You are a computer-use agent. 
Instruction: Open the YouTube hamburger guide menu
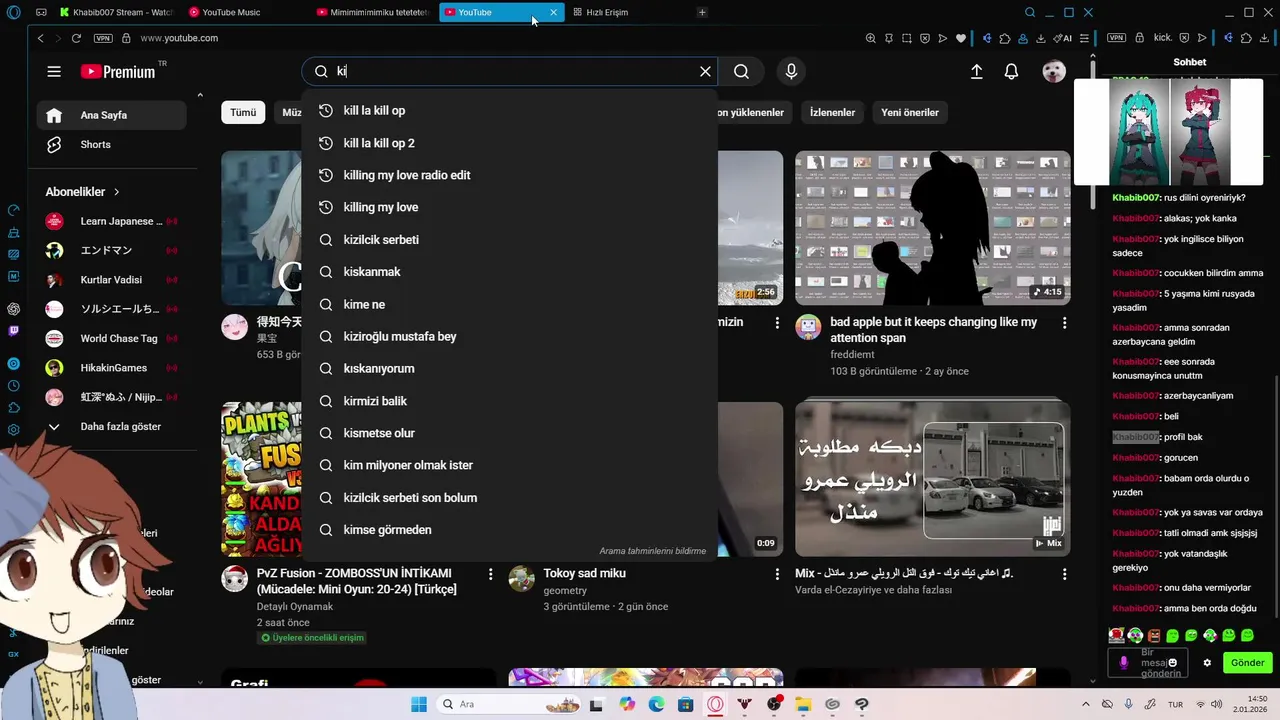pyautogui.click(x=54, y=71)
